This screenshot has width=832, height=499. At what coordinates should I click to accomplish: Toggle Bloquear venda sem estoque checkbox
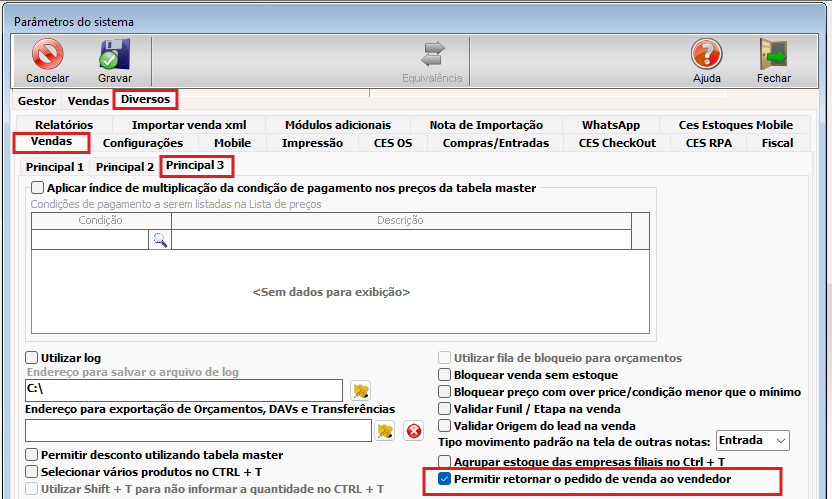tap(445, 375)
